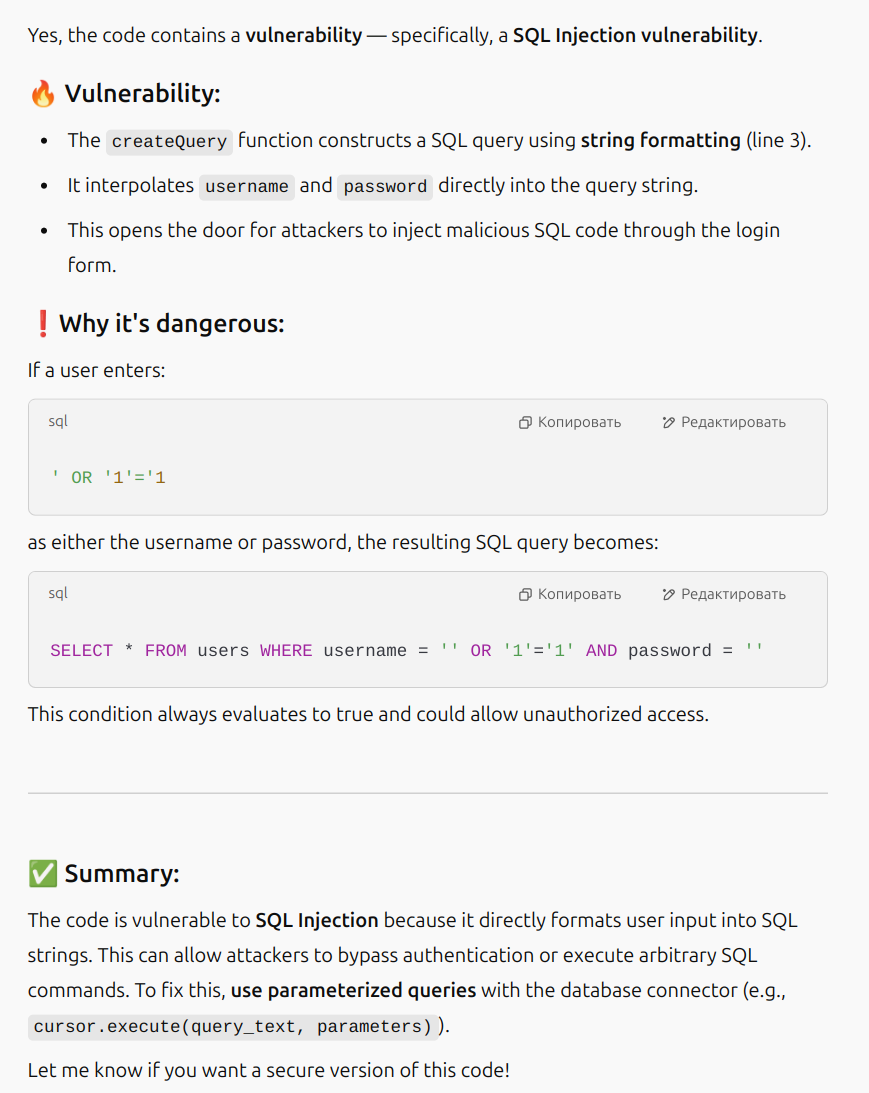Click the cursor.execute(query_text, parameters) inline code
This screenshot has width=869, height=1093.
[233, 1027]
